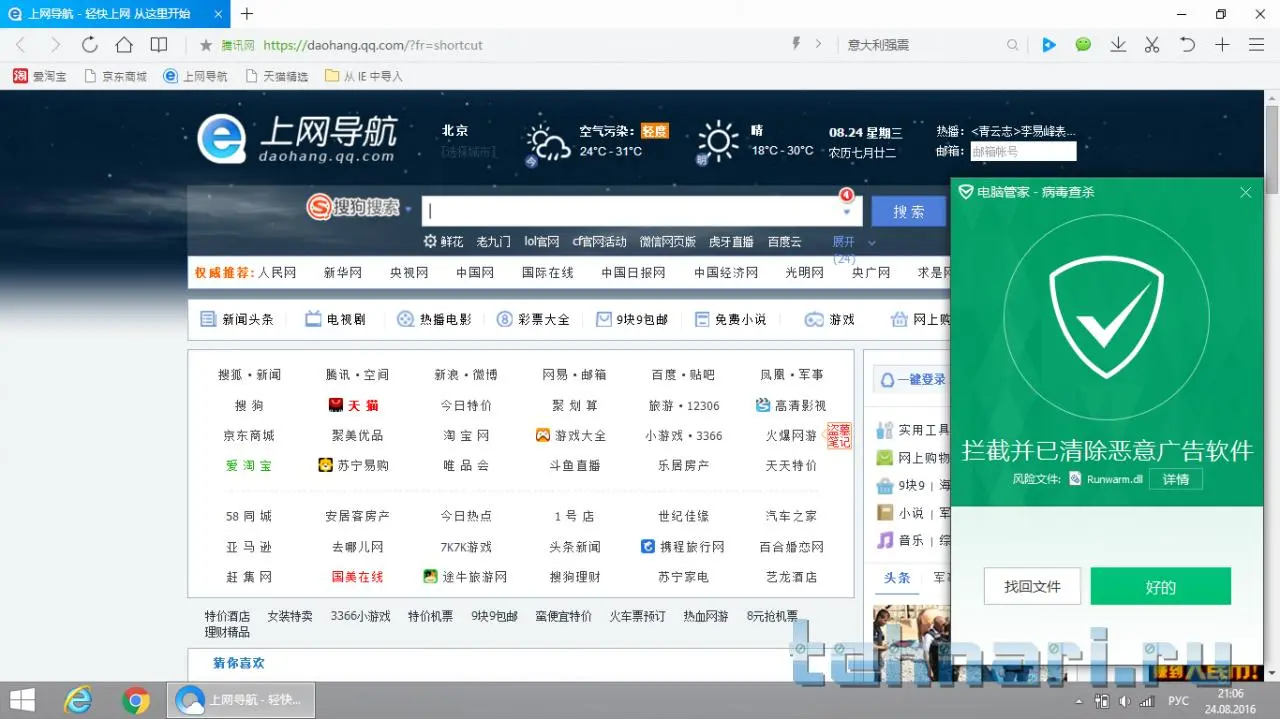Expand the search suggestion dropdown arrow

coord(846,212)
